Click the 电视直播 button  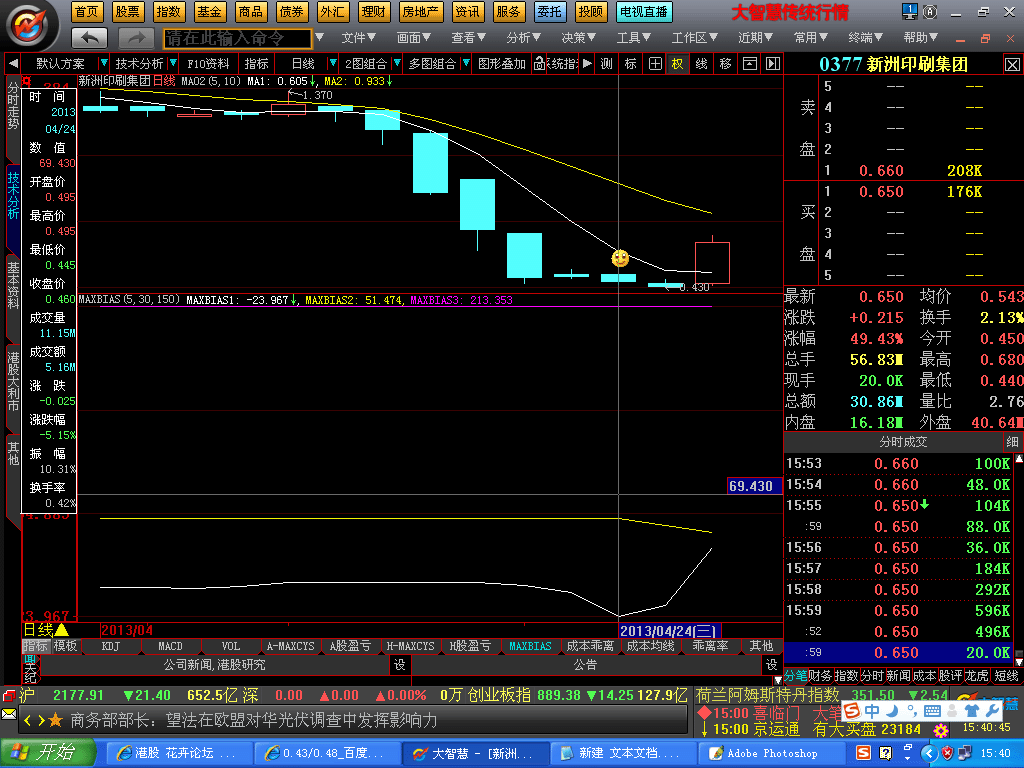point(644,12)
